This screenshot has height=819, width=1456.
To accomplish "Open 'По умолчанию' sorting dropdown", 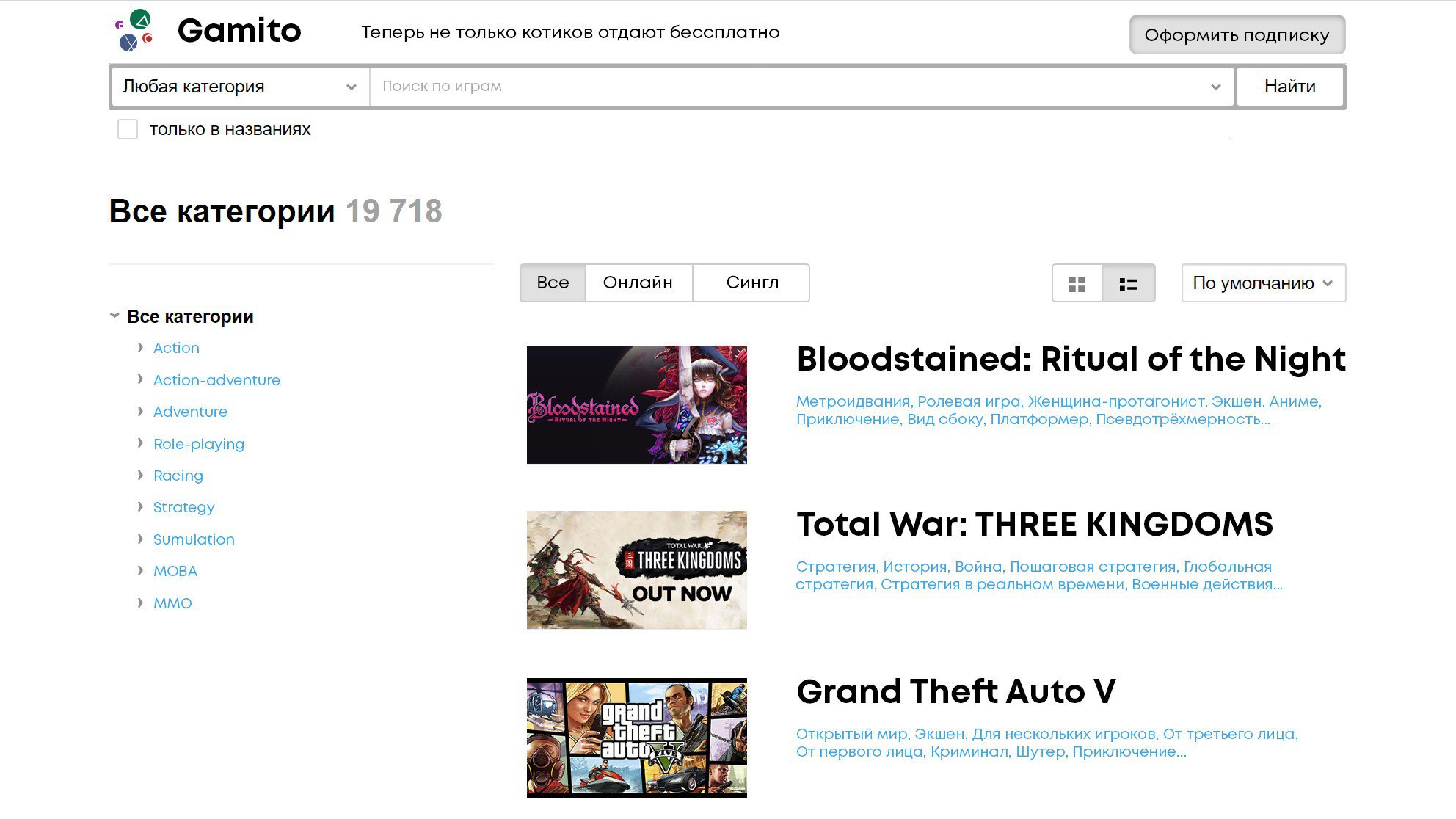I will pos(1263,283).
